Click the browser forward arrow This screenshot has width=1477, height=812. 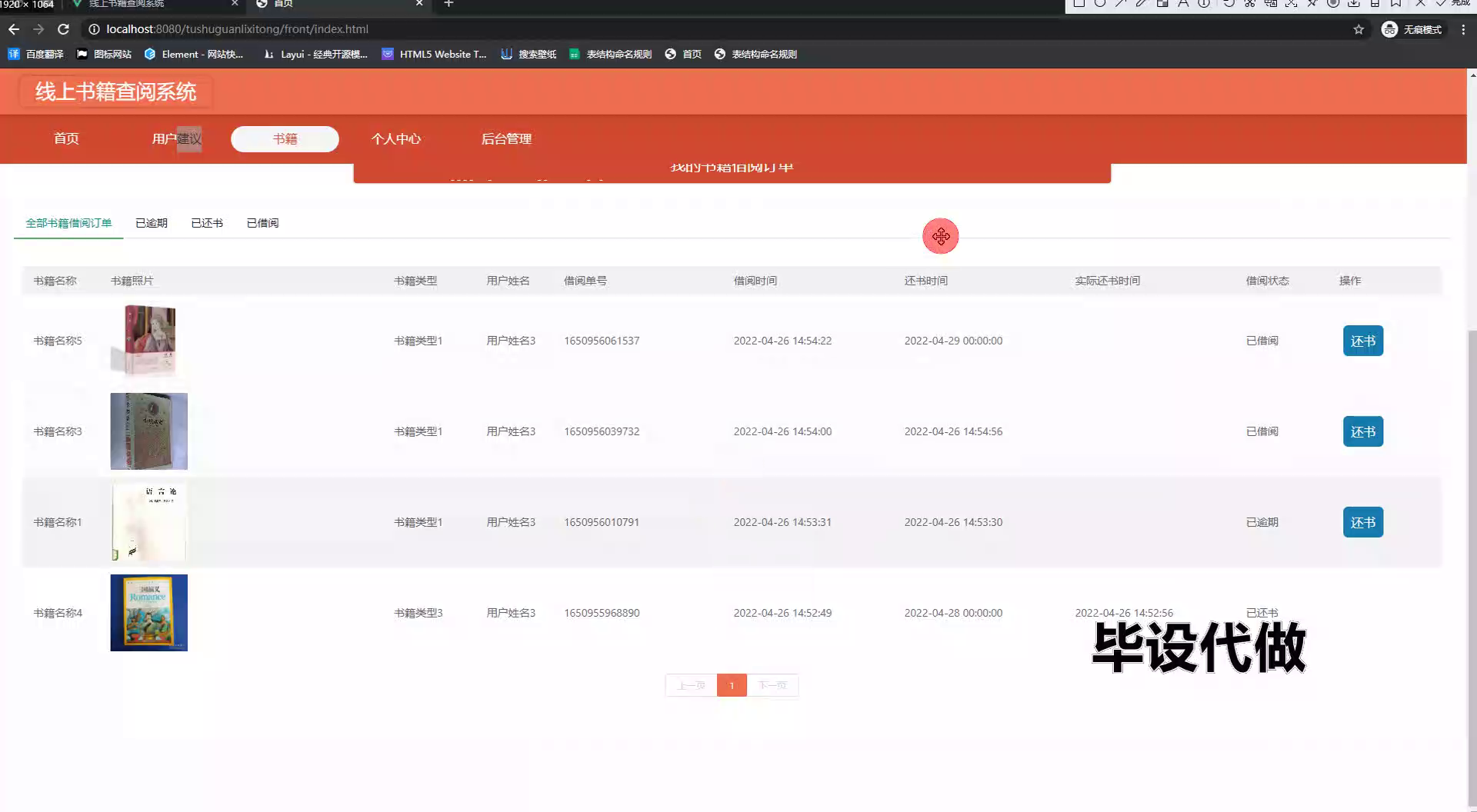click(38, 29)
